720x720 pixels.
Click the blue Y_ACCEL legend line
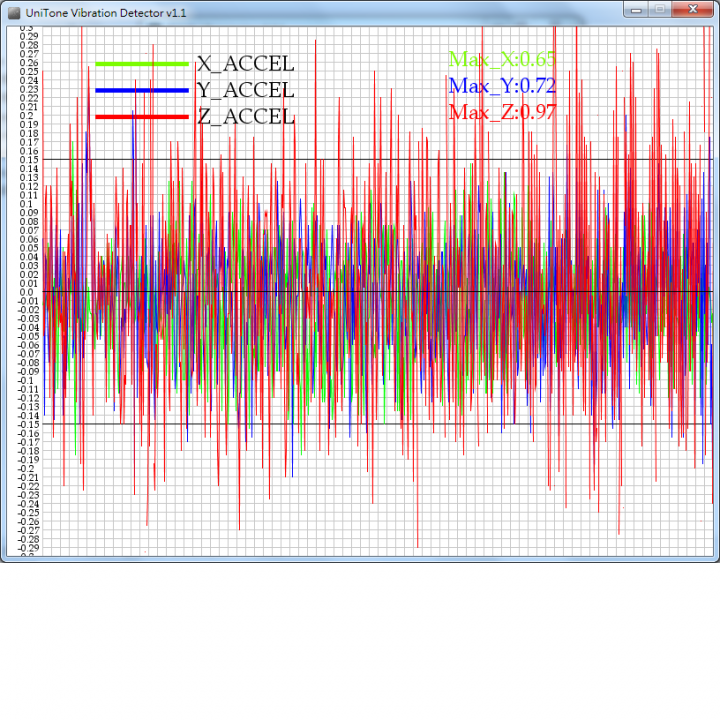pos(142,90)
